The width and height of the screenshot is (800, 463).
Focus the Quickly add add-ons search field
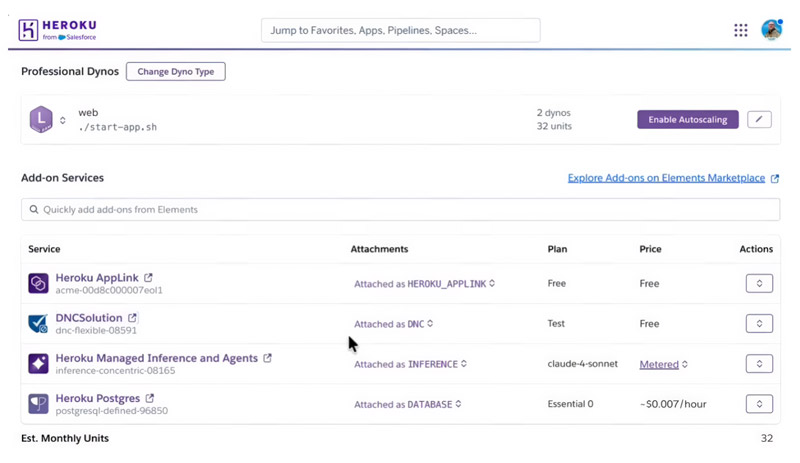click(x=400, y=210)
